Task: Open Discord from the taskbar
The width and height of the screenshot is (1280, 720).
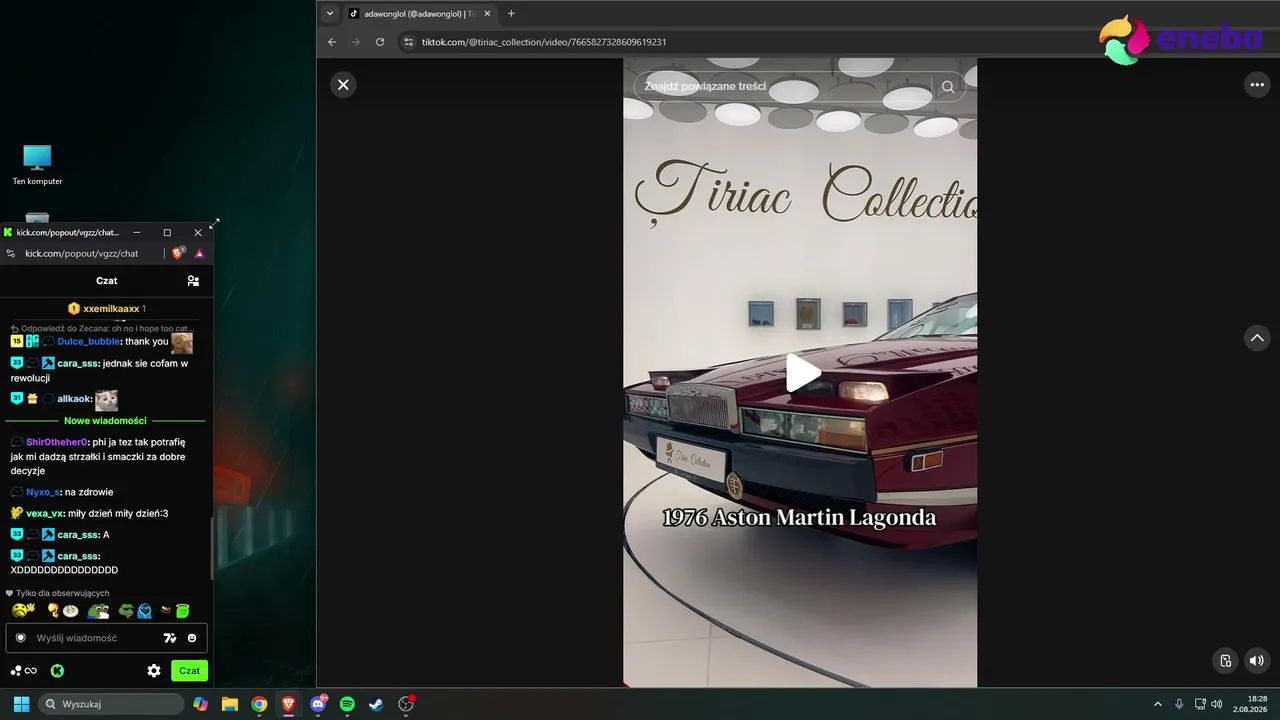Action: click(318, 704)
